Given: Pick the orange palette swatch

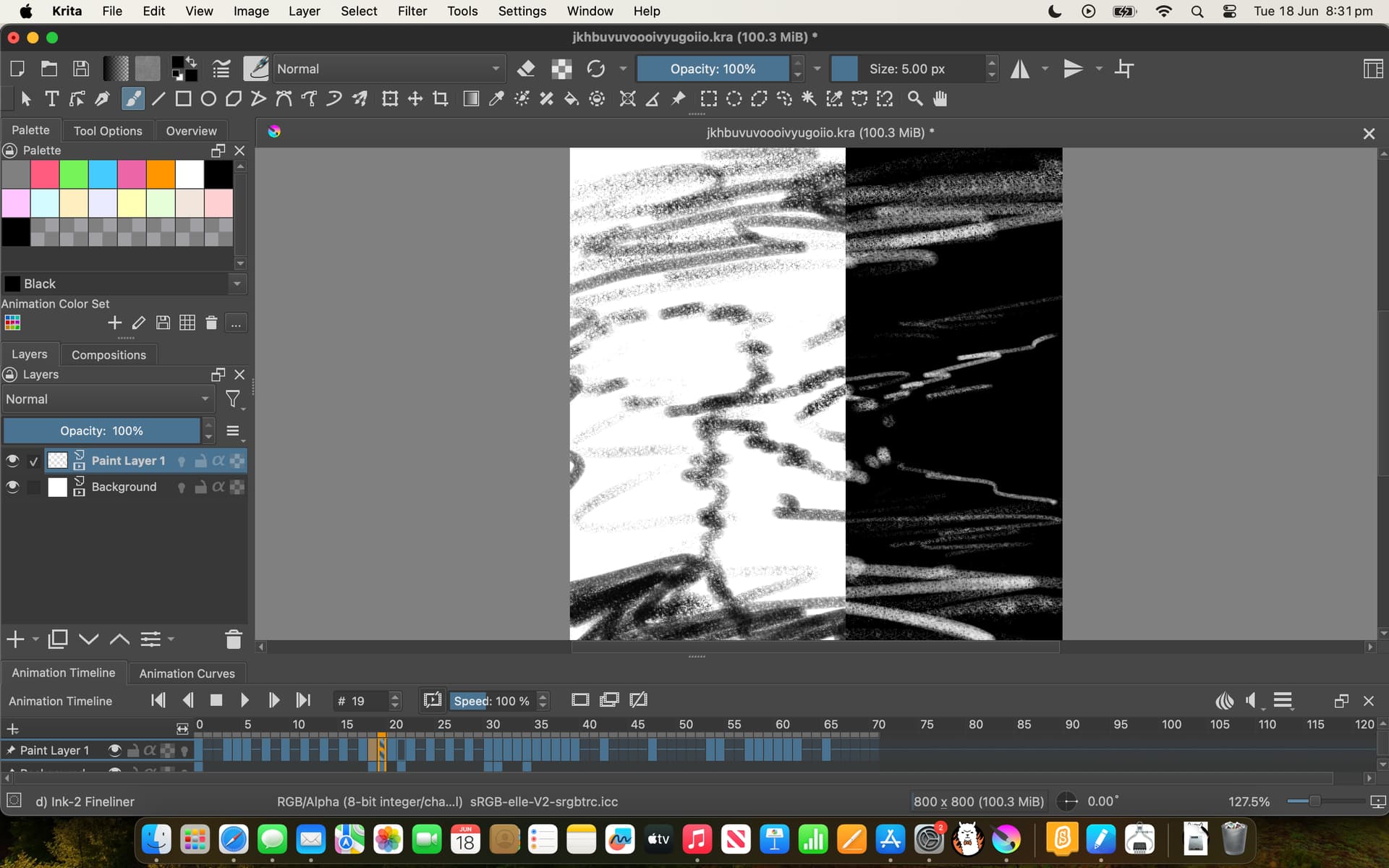Looking at the screenshot, I should point(161,174).
